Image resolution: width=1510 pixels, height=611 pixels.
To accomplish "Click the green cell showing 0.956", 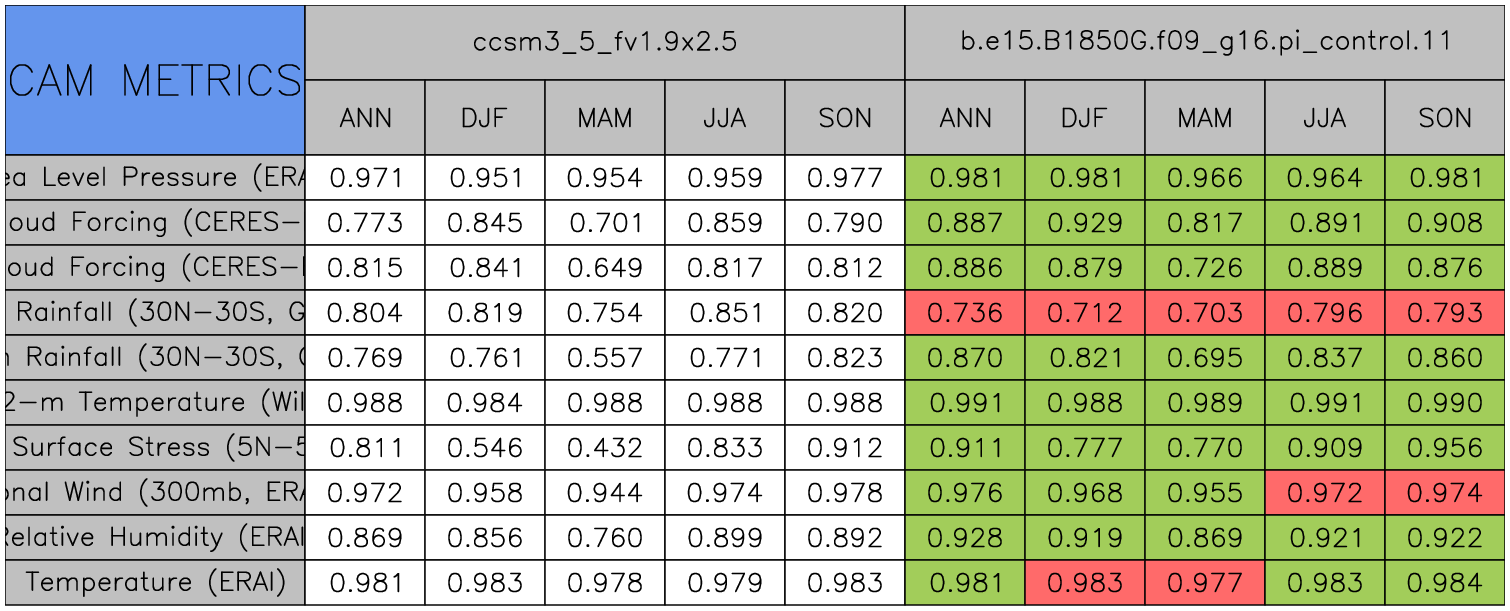I will (1445, 448).
